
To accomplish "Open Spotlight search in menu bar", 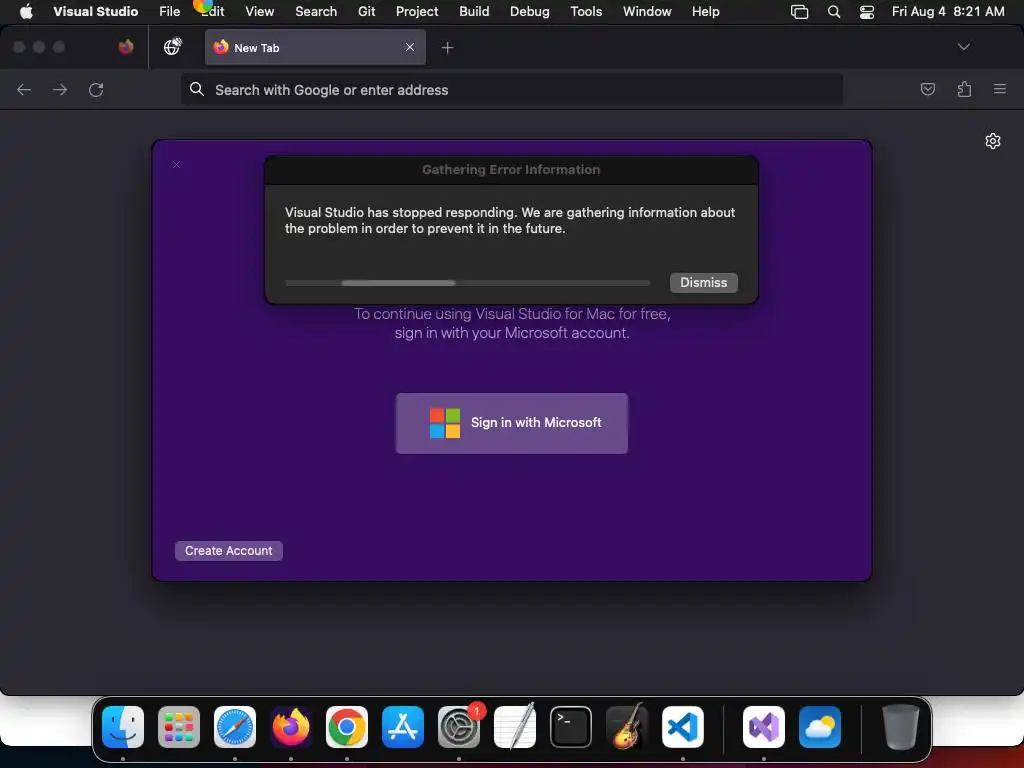I will [834, 12].
